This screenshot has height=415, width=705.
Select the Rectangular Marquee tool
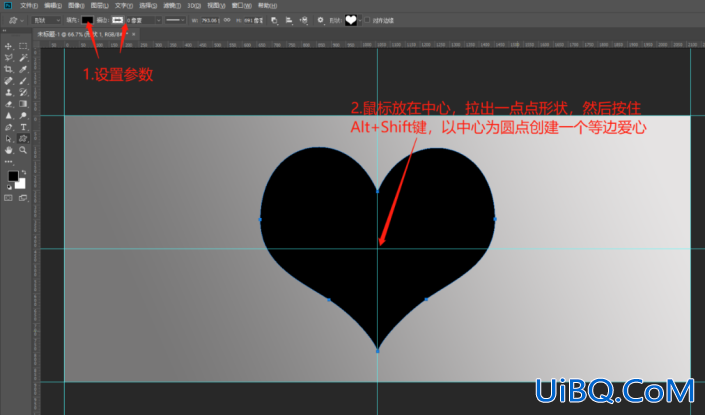click(23, 46)
